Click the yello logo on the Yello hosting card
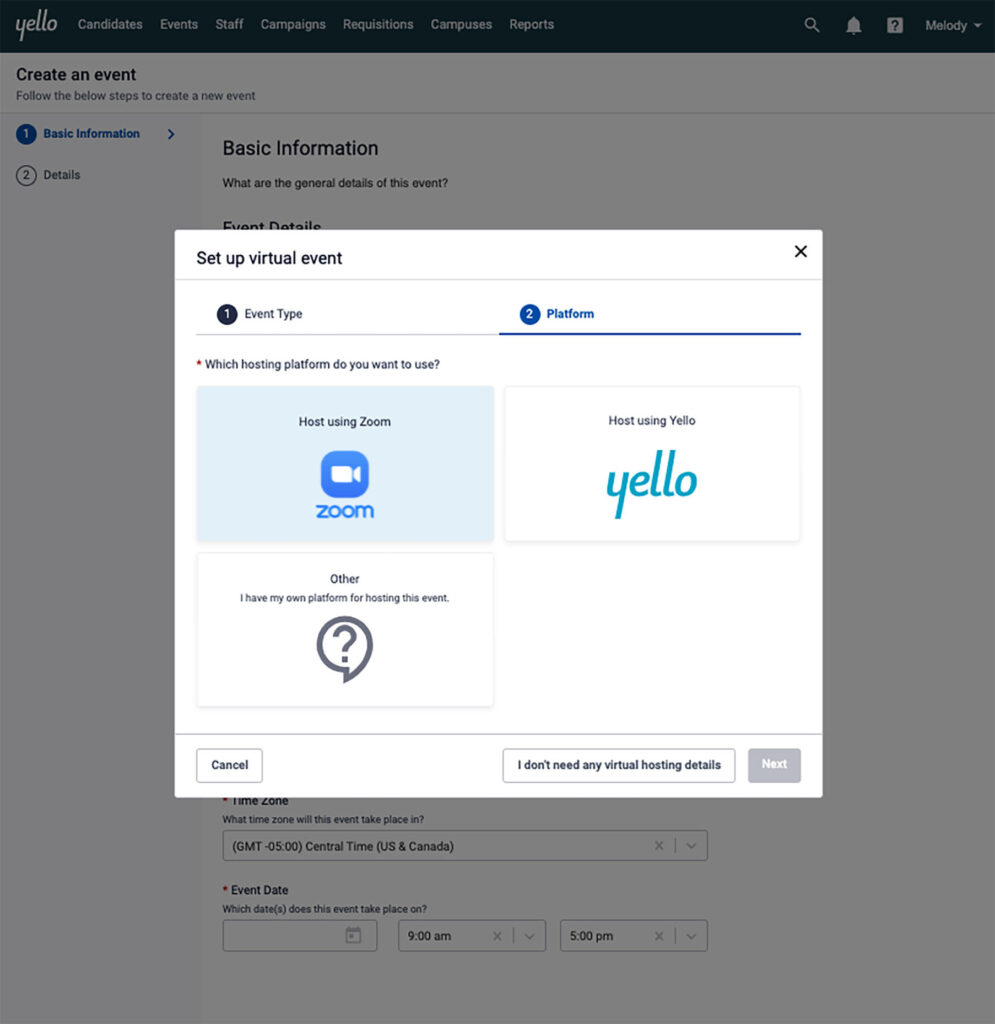Viewport: 995px width, 1024px height. tap(651, 483)
